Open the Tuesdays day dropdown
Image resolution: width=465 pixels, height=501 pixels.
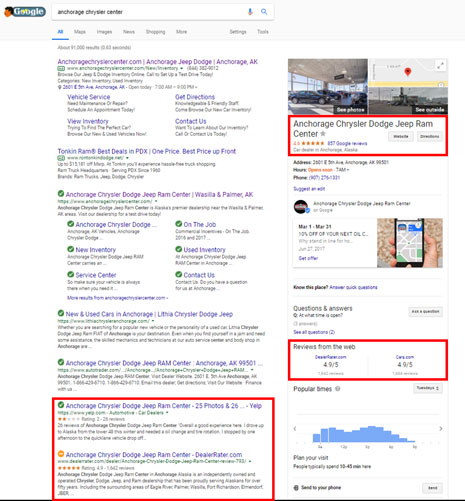click(428, 388)
